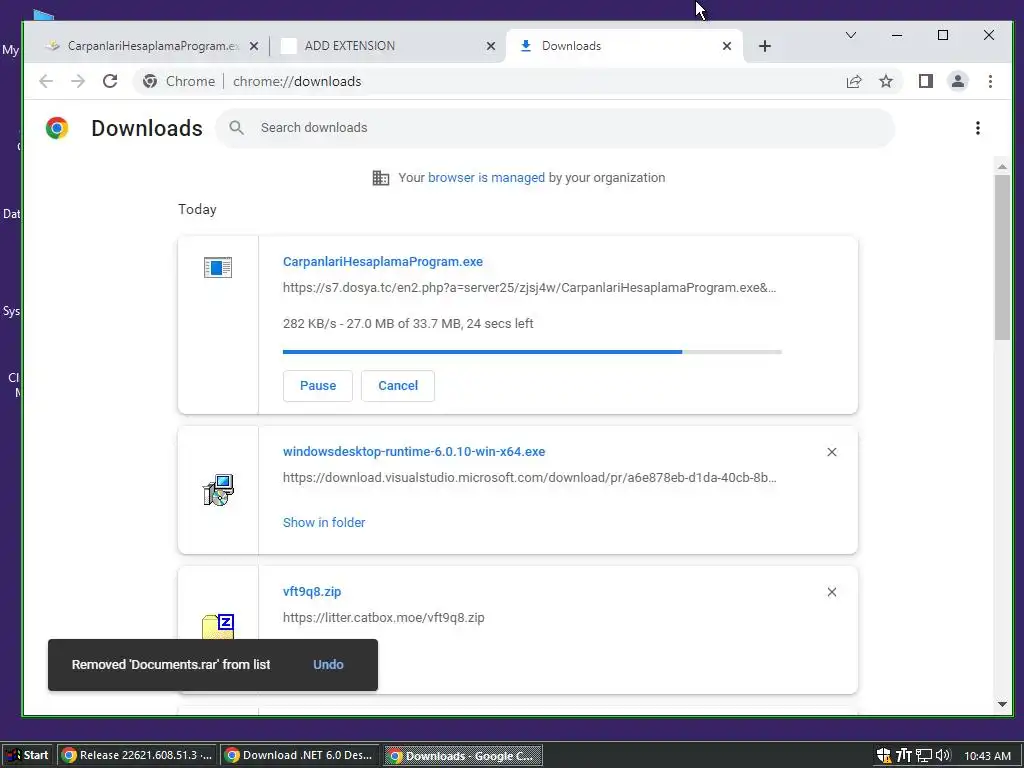This screenshot has width=1024, height=768.
Task: Click the scrollbar down arrow
Action: point(1002,704)
